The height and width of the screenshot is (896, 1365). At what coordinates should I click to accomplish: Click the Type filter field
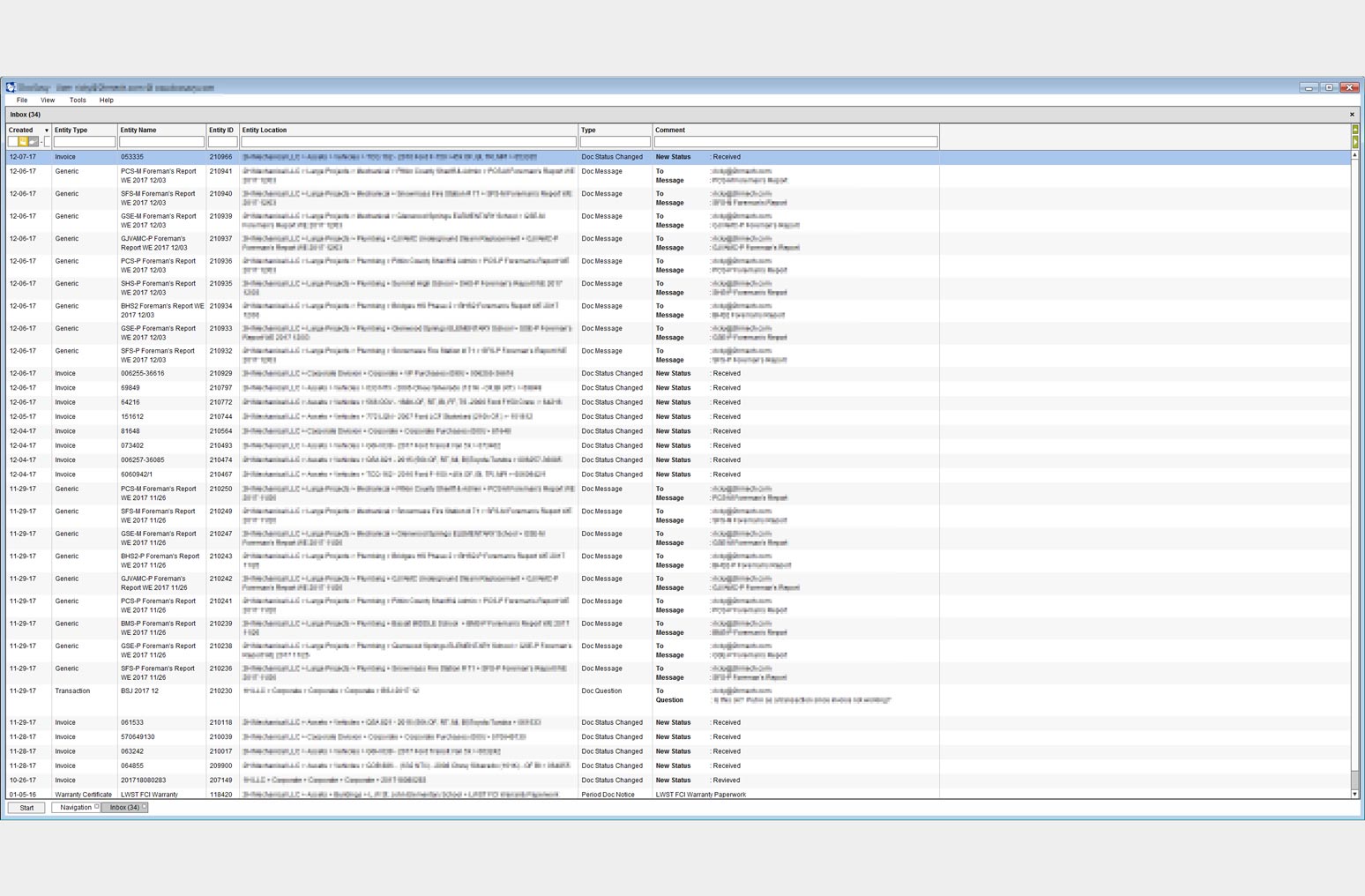pyautogui.click(x=615, y=142)
